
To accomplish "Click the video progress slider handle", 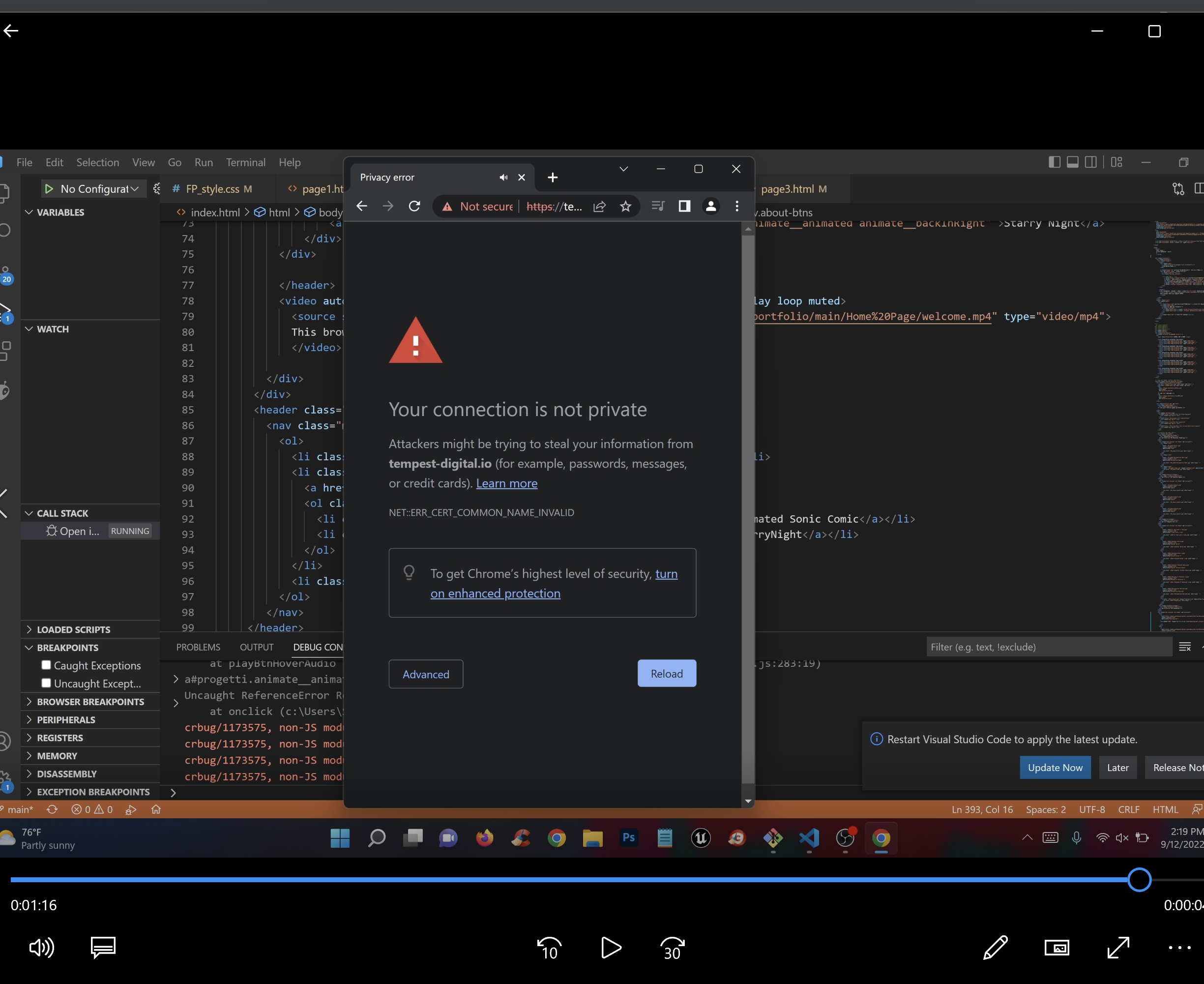I will pyautogui.click(x=1140, y=880).
